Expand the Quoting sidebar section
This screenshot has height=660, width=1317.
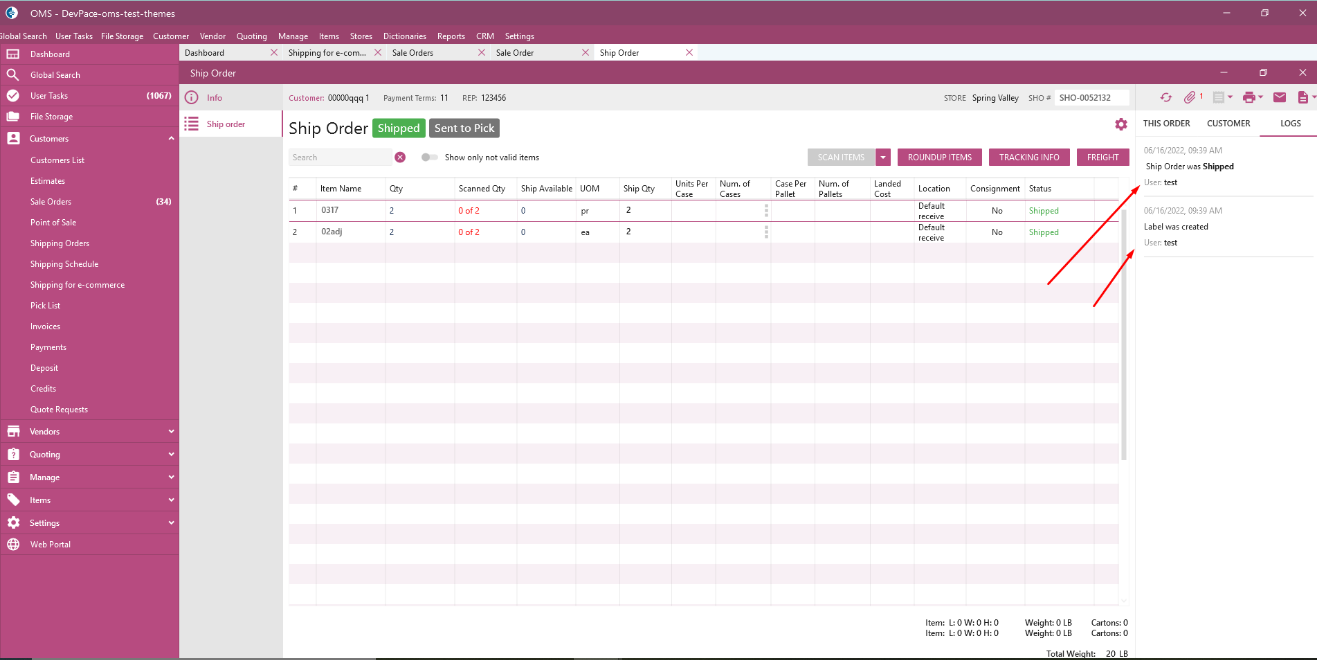tap(171, 455)
